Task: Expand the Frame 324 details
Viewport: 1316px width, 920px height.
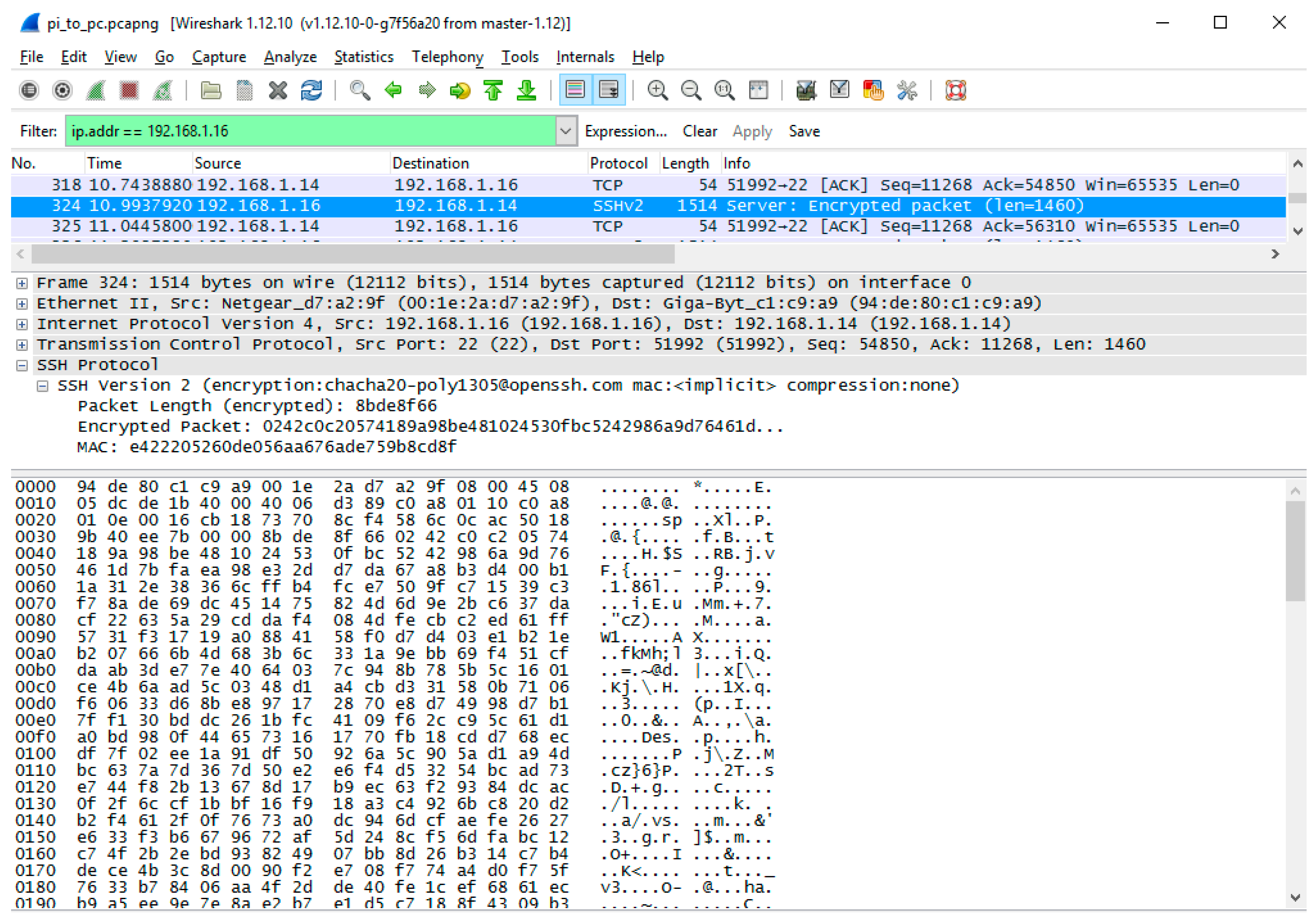Action: tap(22, 283)
